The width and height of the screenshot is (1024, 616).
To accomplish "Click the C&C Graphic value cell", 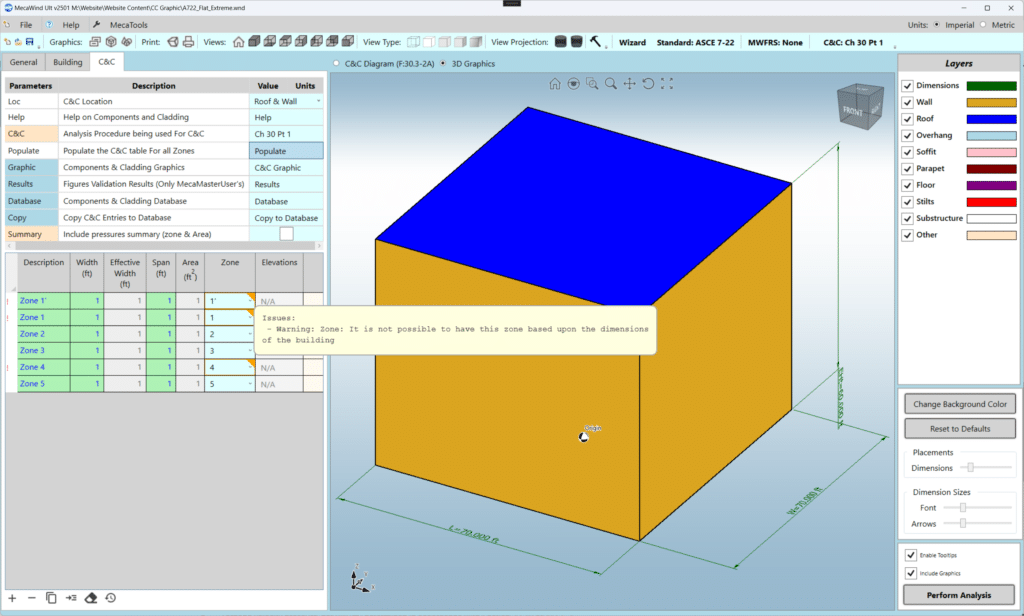I will [286, 168].
